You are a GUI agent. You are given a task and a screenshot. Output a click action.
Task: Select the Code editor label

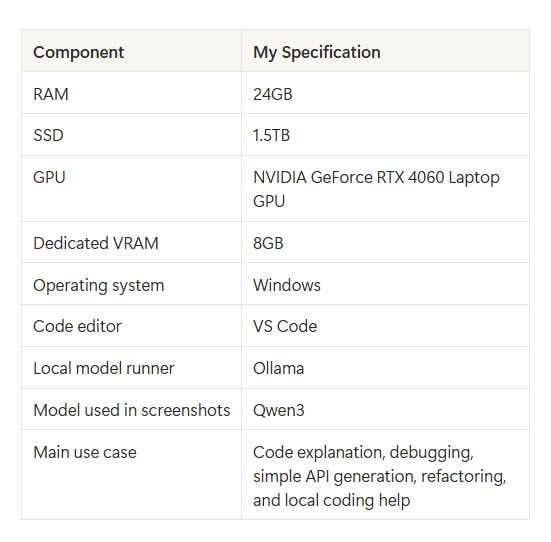pos(77,326)
